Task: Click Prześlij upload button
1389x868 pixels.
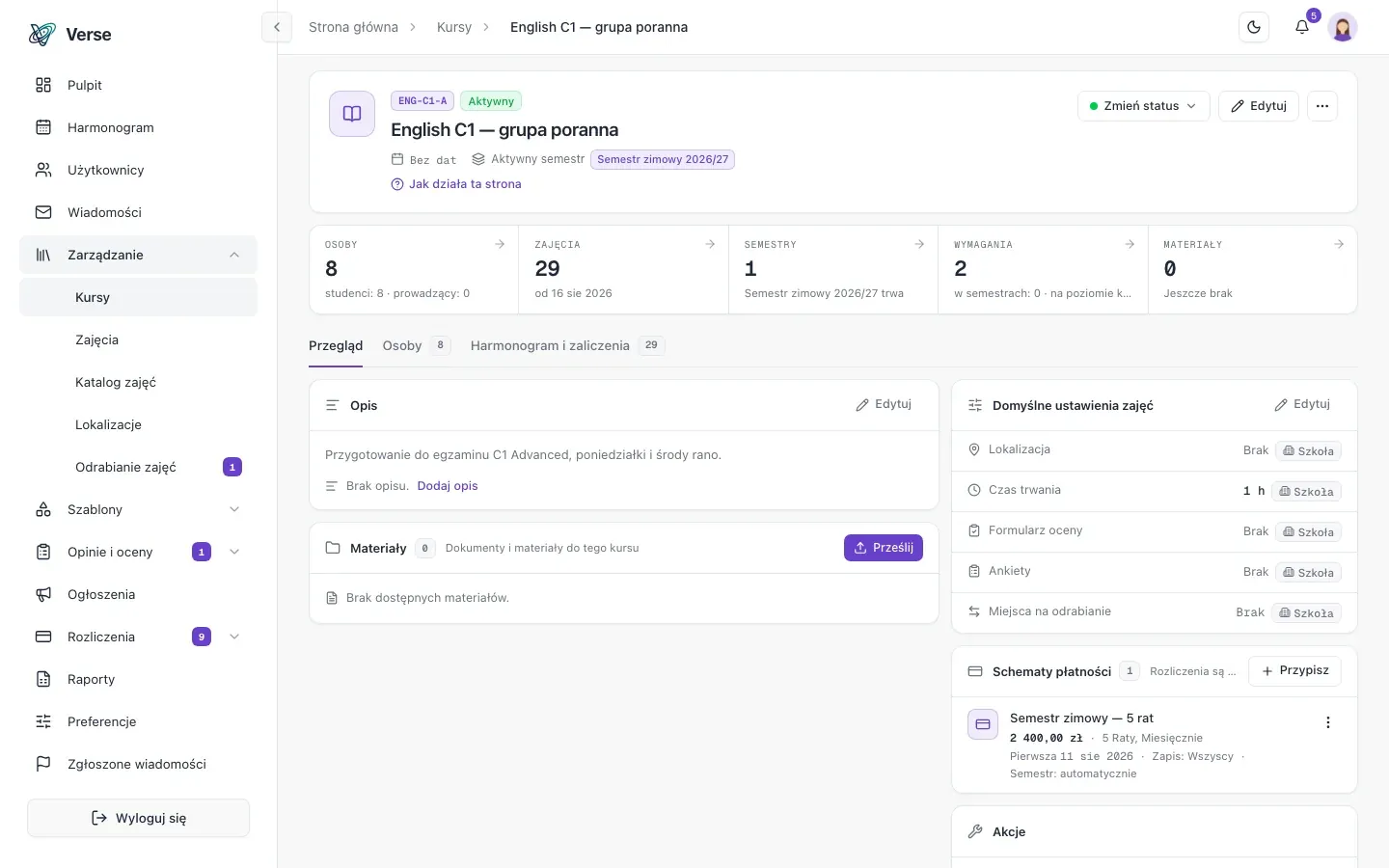Action: click(884, 548)
